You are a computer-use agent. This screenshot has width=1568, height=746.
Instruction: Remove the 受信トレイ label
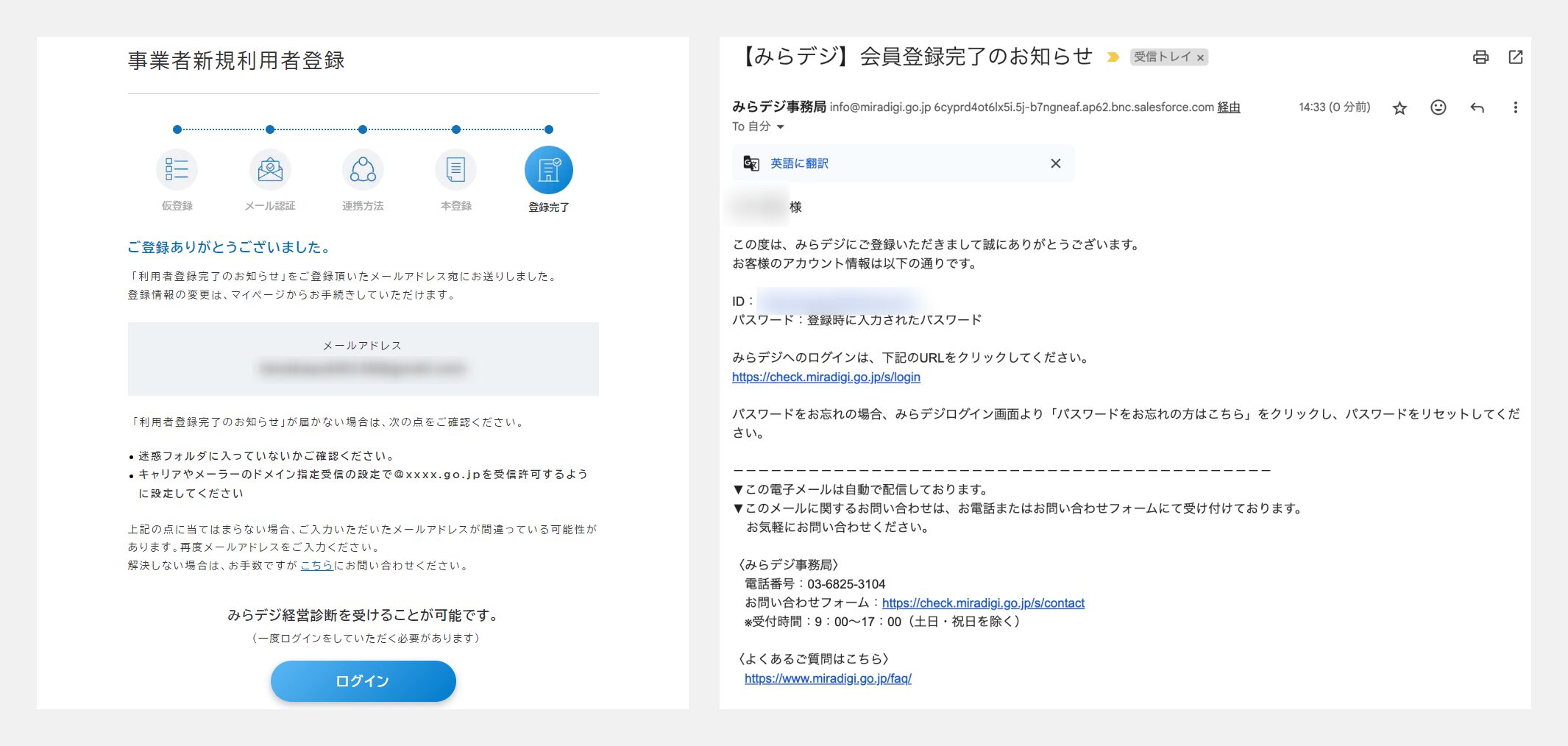click(1200, 57)
